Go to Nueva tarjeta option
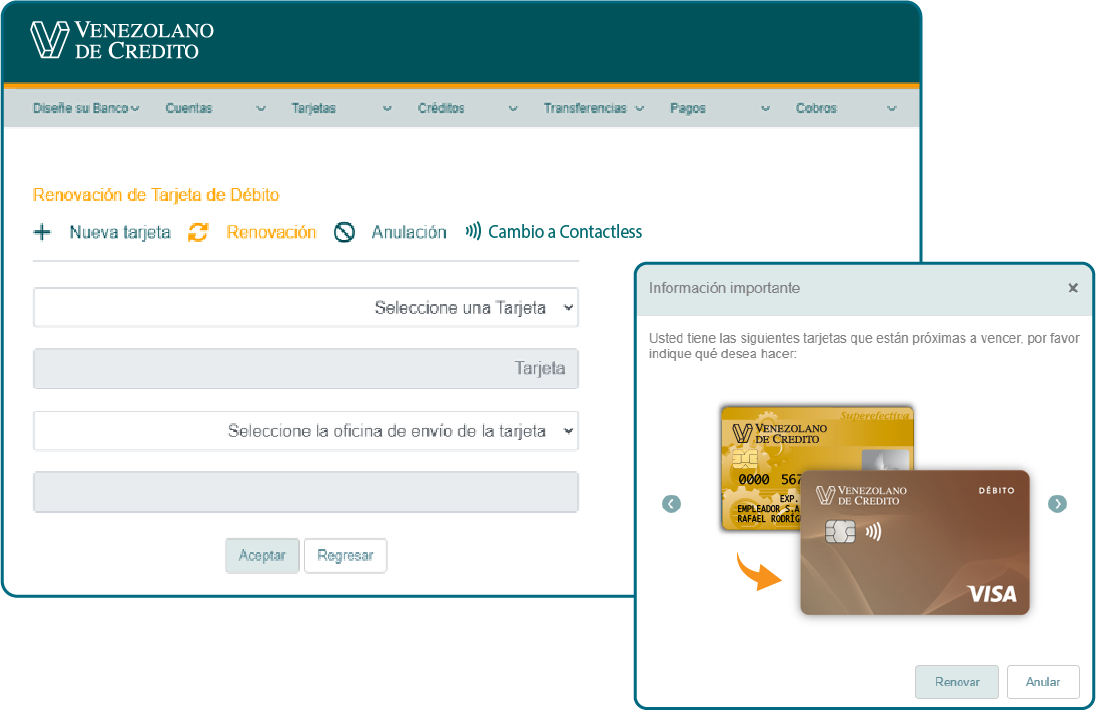Image resolution: width=1096 pixels, height=711 pixels. pos(120,232)
